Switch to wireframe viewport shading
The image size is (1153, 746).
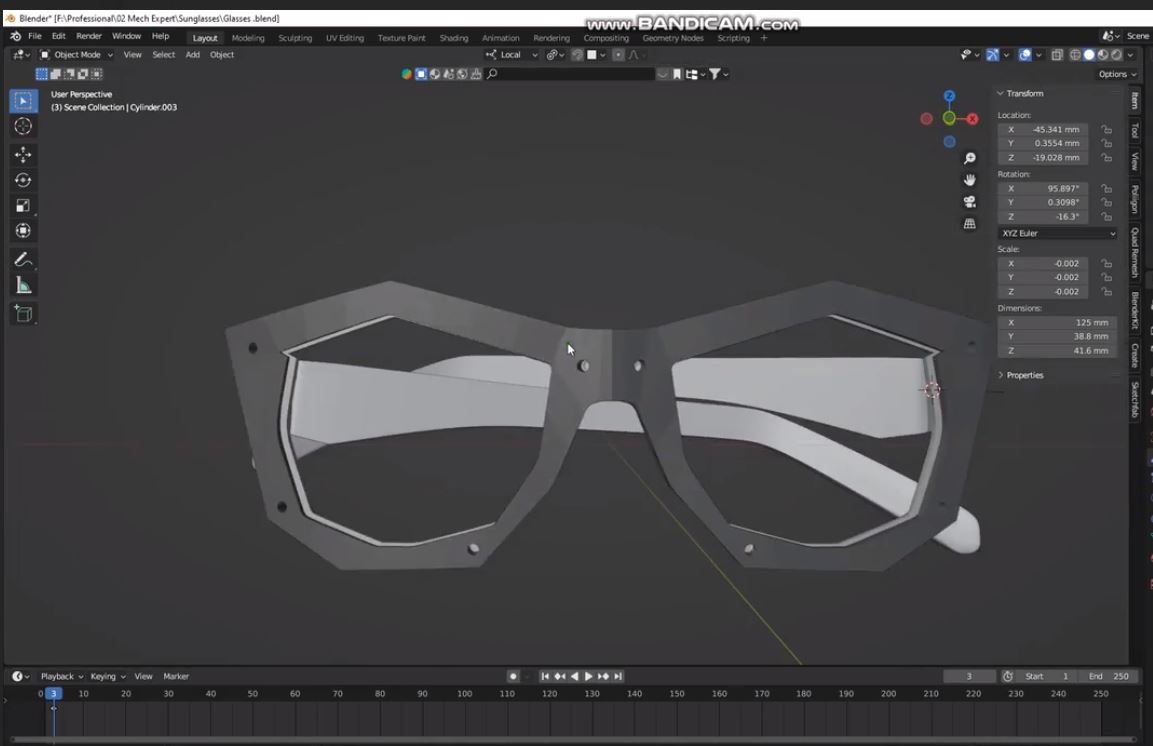[1075, 55]
